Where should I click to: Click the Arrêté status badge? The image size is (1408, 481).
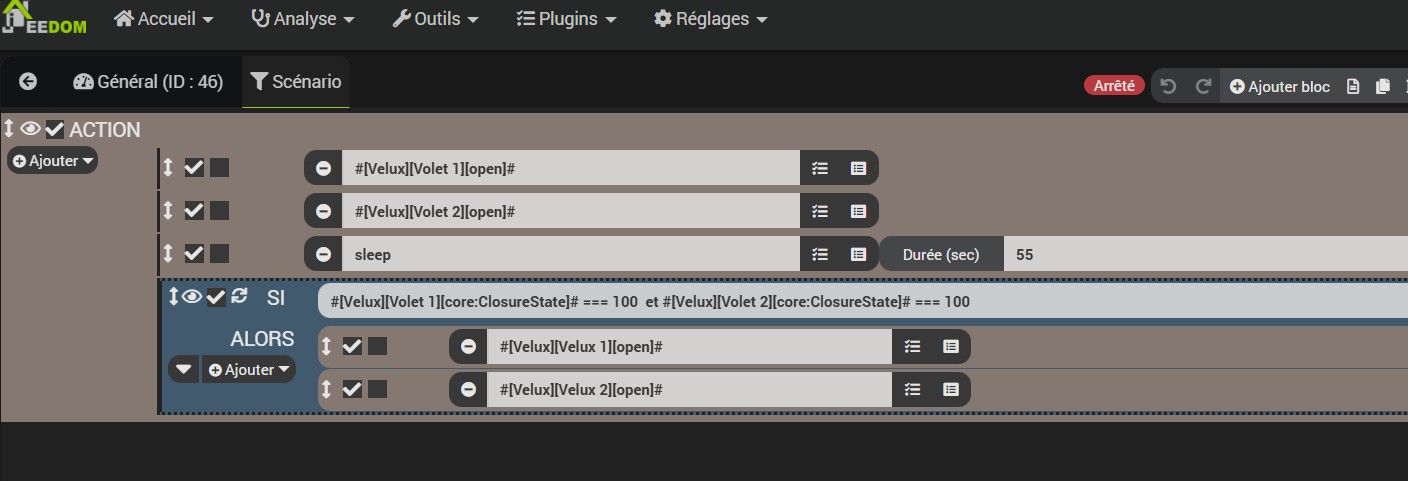[1114, 86]
